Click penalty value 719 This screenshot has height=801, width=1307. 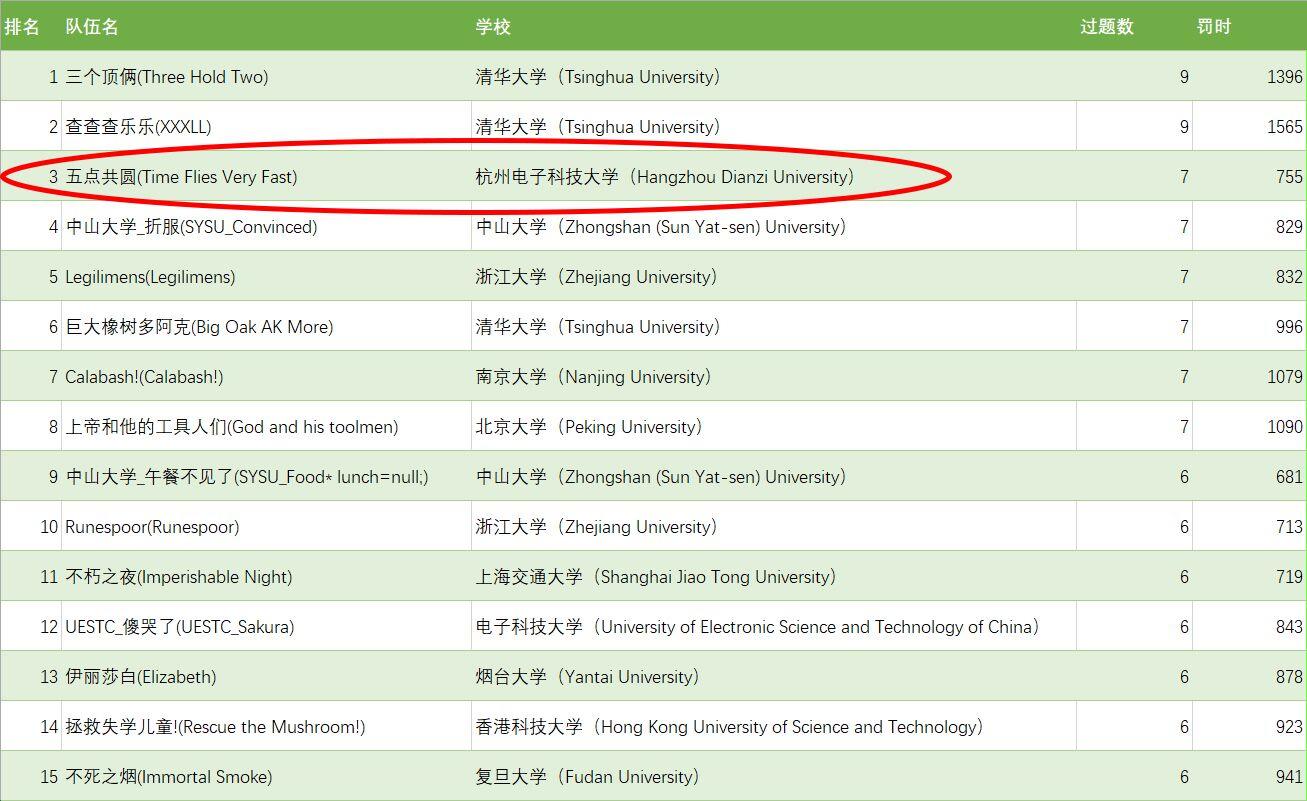[x=1289, y=577]
